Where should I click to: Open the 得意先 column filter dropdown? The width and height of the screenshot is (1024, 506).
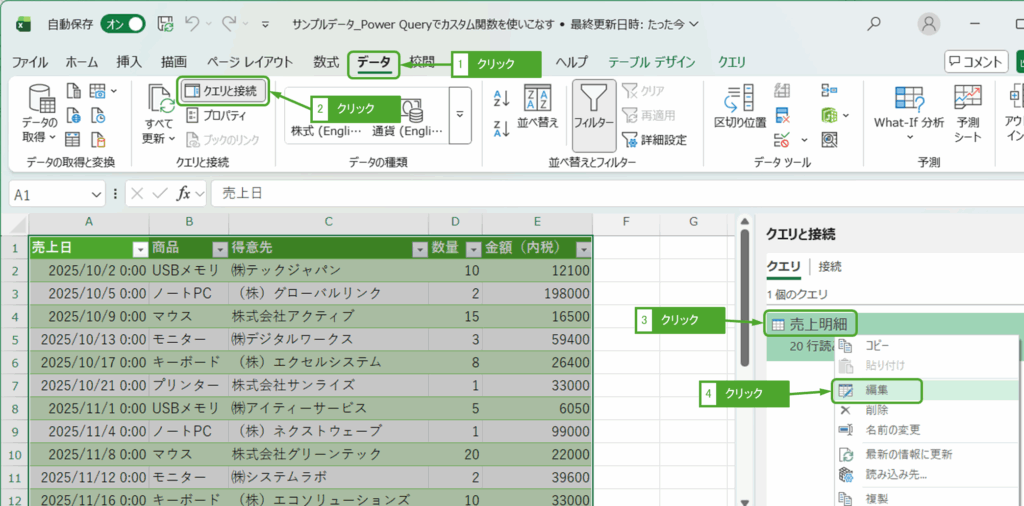419,249
